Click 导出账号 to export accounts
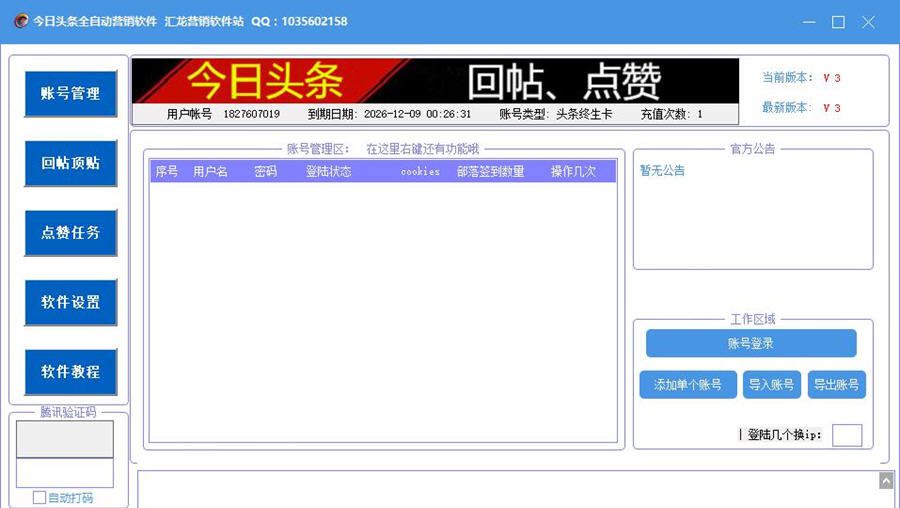 (x=836, y=385)
